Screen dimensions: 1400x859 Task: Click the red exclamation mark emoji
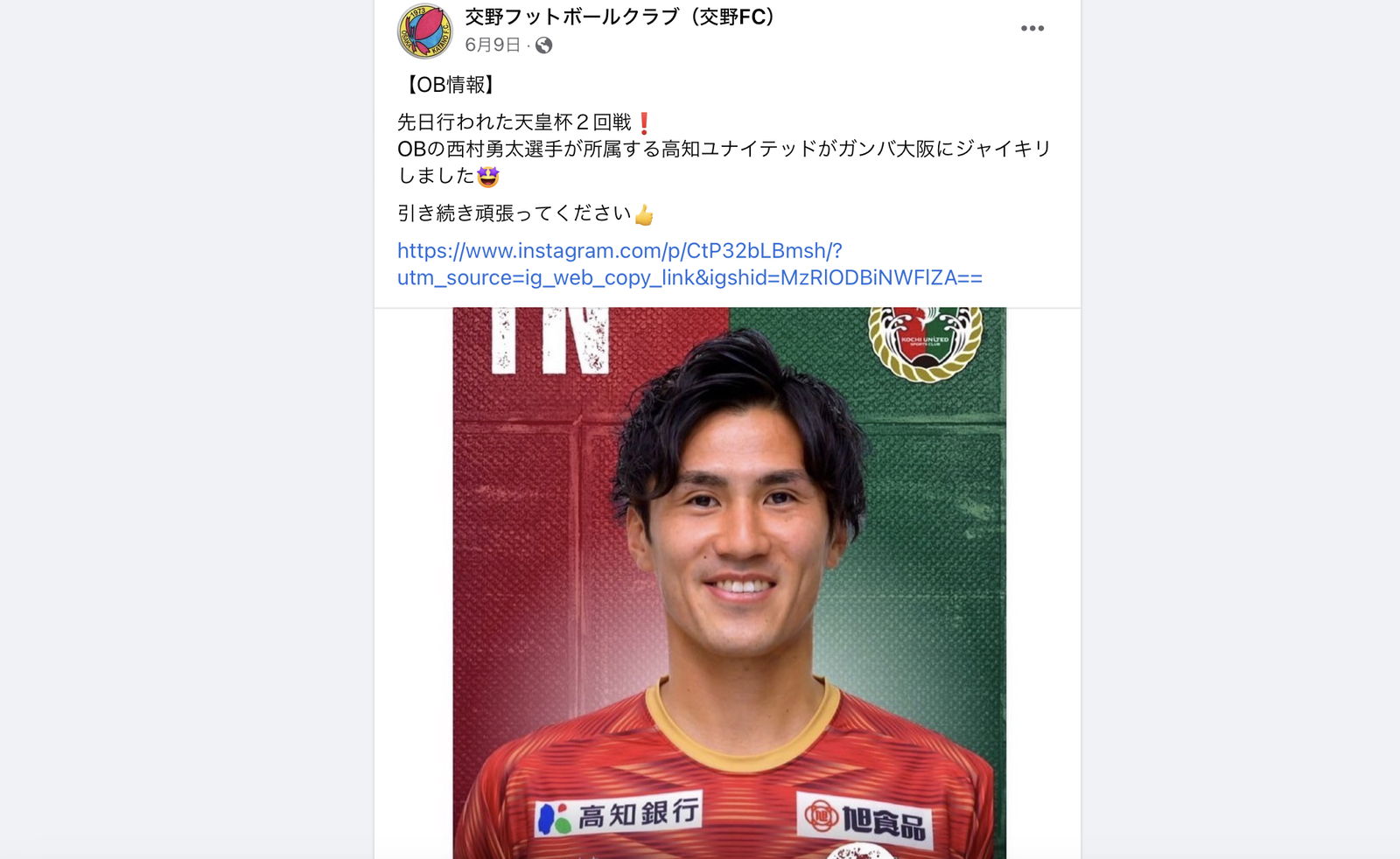click(644, 122)
